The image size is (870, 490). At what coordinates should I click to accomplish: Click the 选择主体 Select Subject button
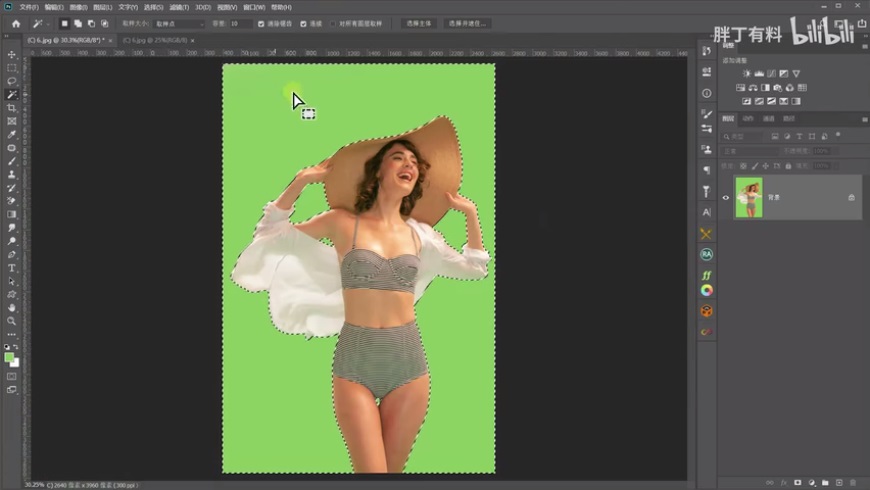418,23
